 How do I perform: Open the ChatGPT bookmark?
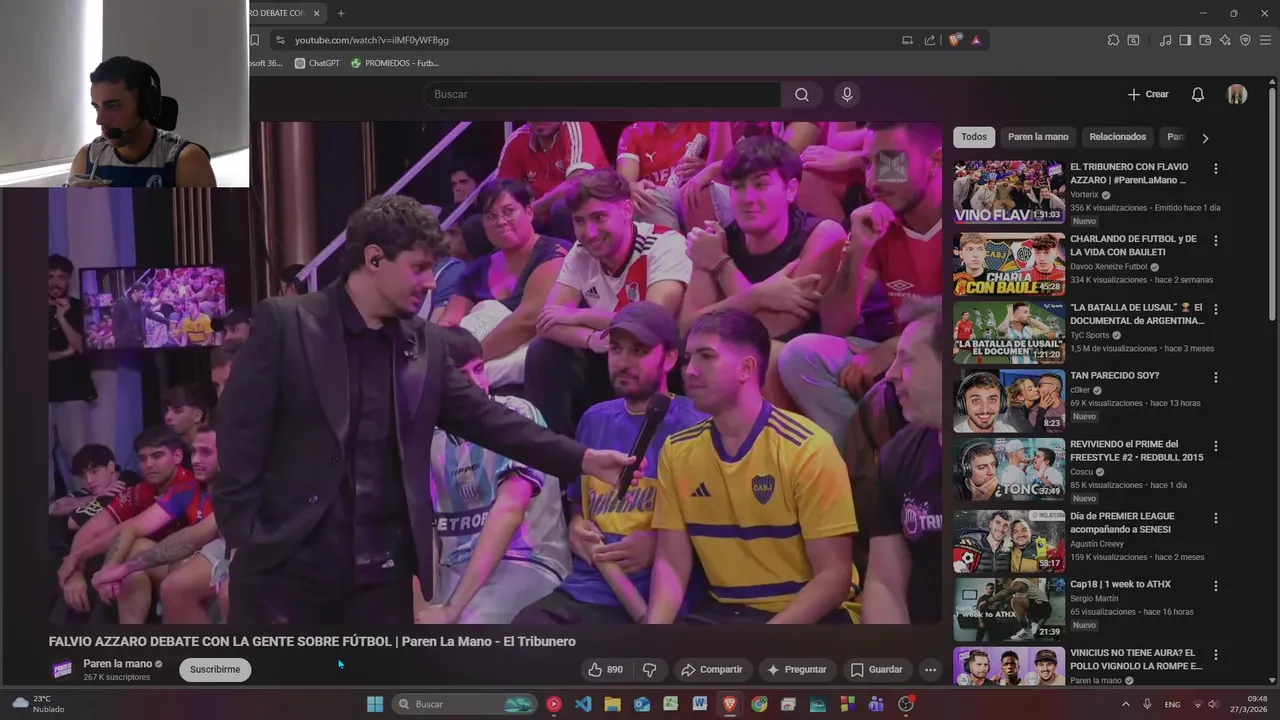[317, 63]
